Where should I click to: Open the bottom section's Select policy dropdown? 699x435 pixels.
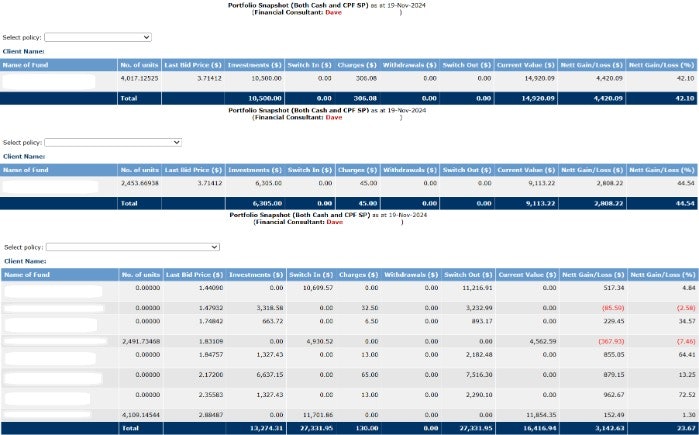(132, 246)
